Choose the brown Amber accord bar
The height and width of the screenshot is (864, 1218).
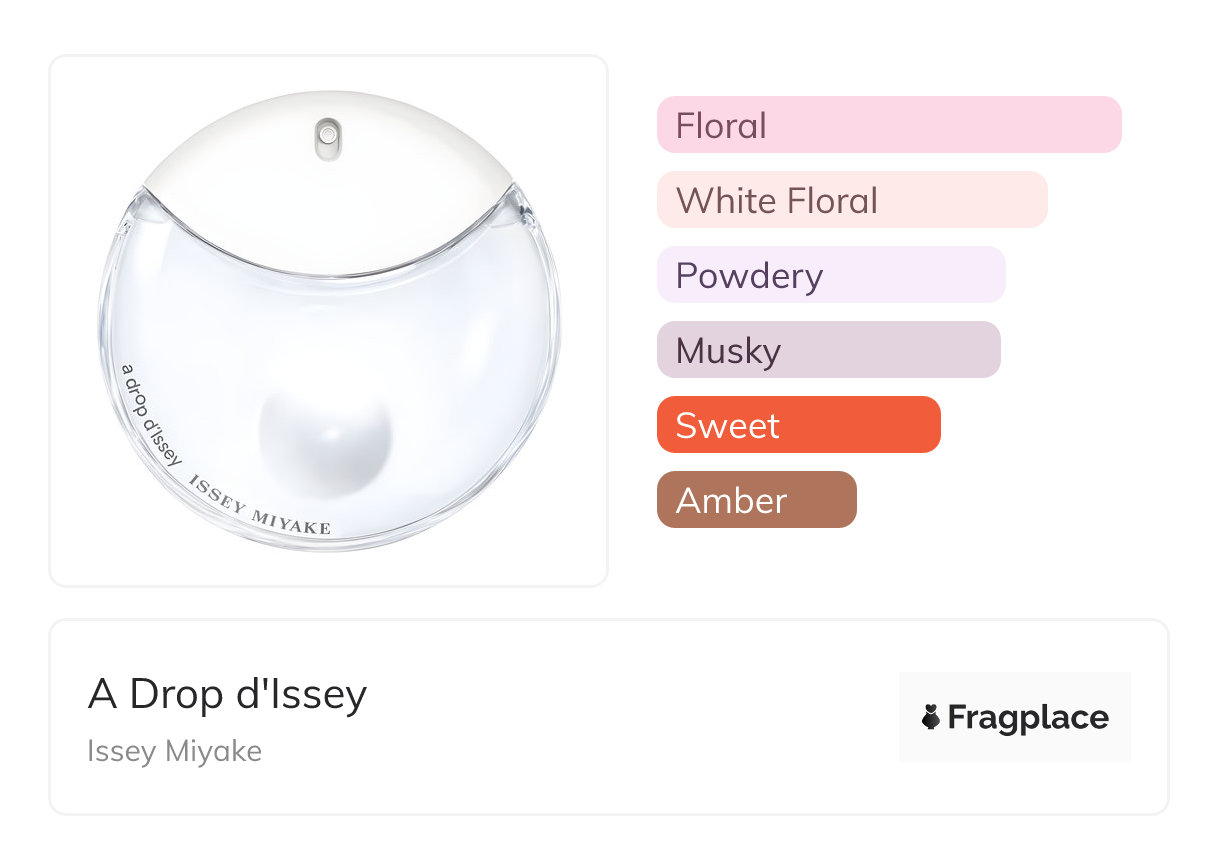[756, 500]
